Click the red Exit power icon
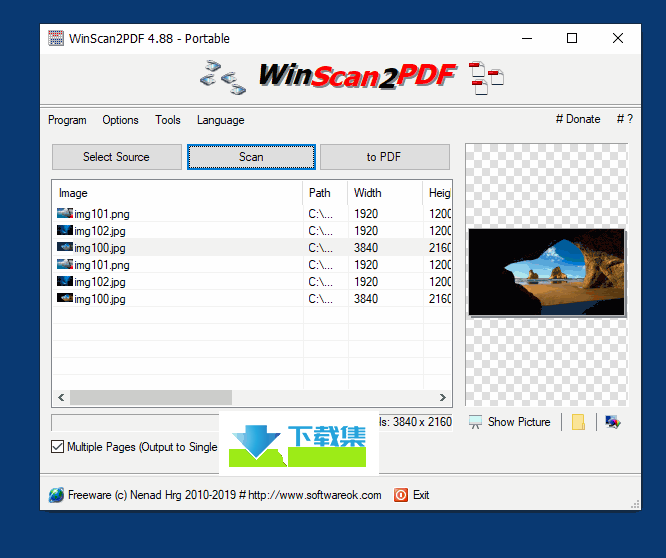This screenshot has height=558, width=666. pos(401,495)
